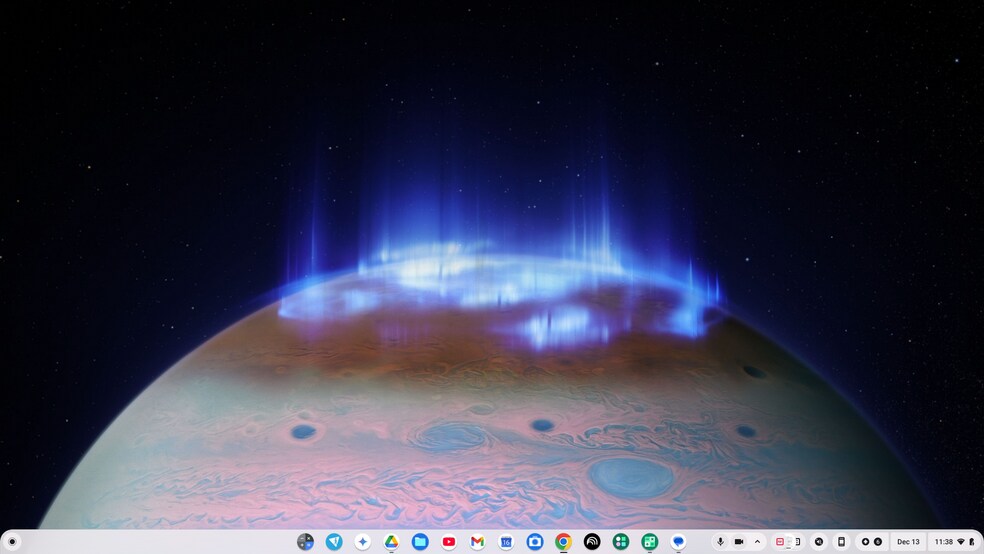Open Quick Settings via 11:38 clock
The image size is (984, 554).
[x=944, y=541]
